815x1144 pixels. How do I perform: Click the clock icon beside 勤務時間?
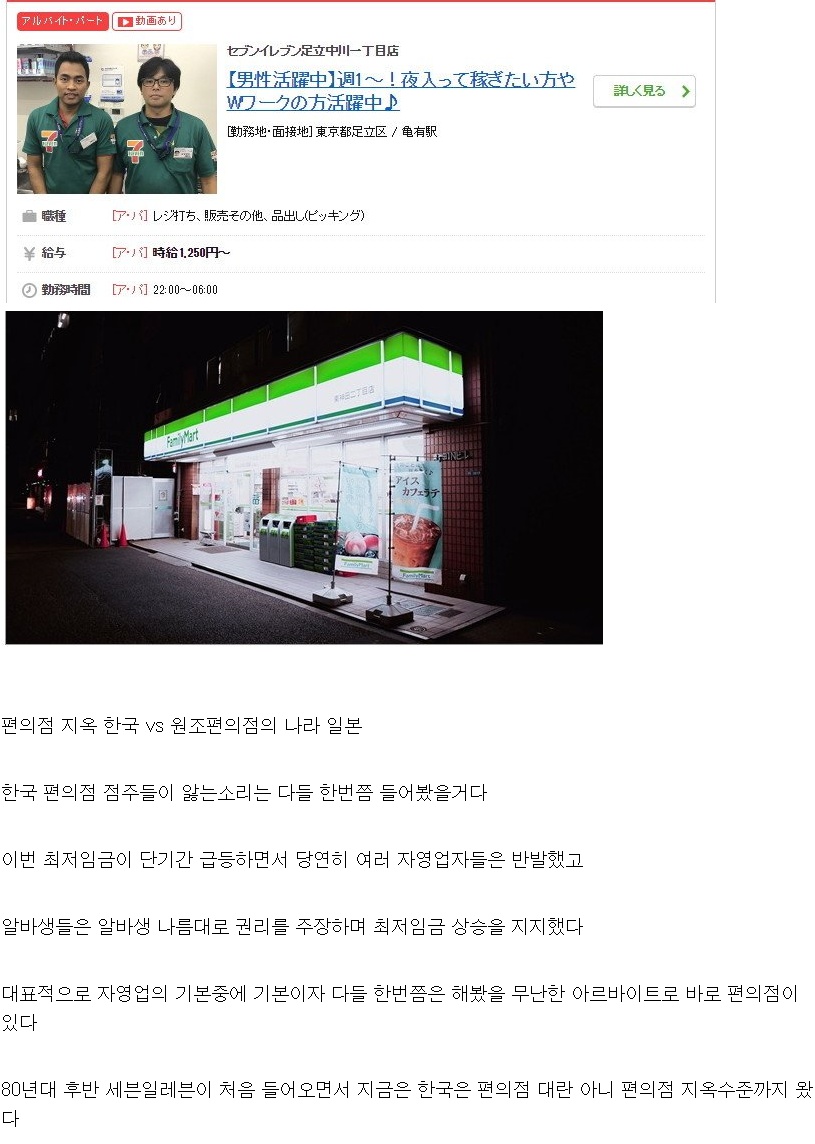pos(29,290)
